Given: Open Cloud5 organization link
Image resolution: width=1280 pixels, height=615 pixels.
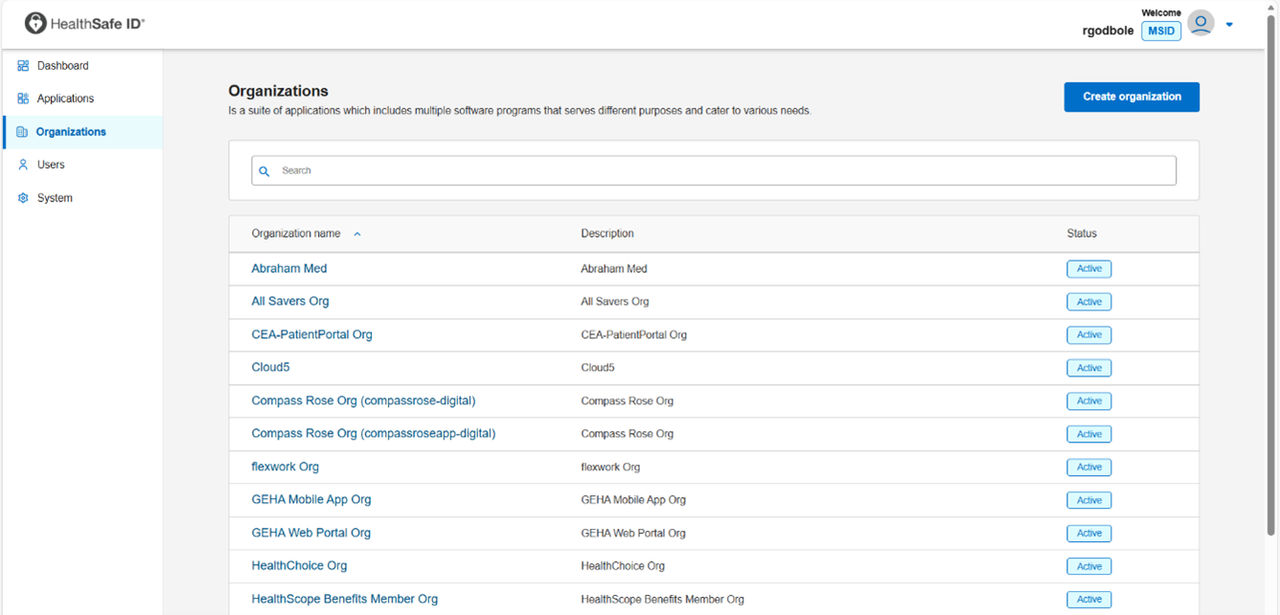Looking at the screenshot, I should (271, 368).
